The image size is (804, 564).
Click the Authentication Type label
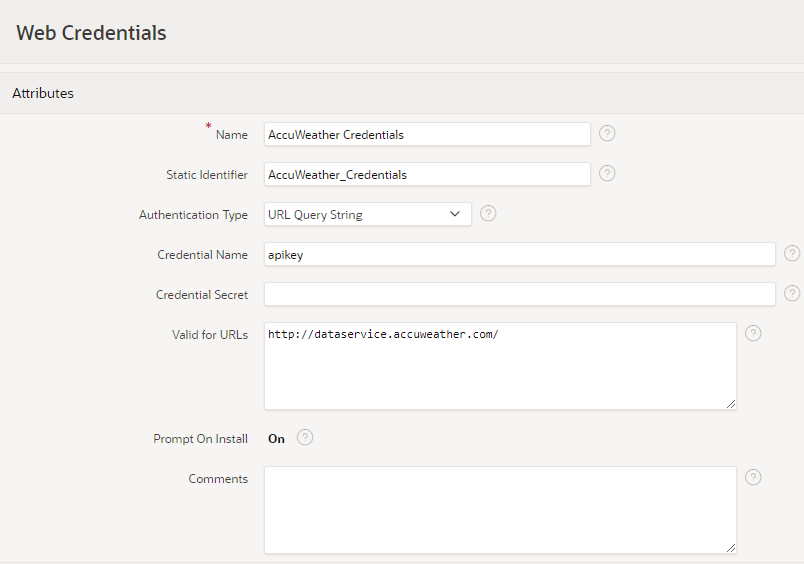[x=193, y=215]
